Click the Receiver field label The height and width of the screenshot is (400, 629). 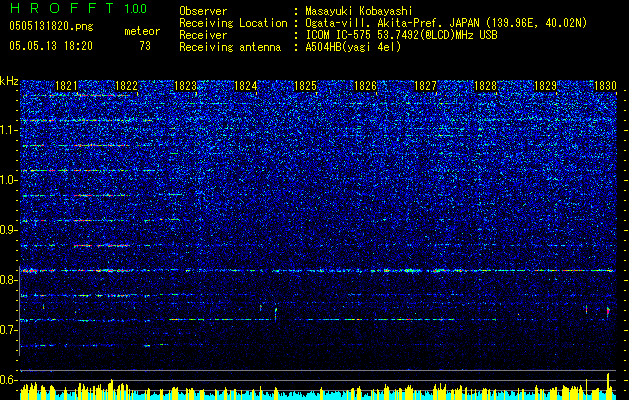pos(203,35)
